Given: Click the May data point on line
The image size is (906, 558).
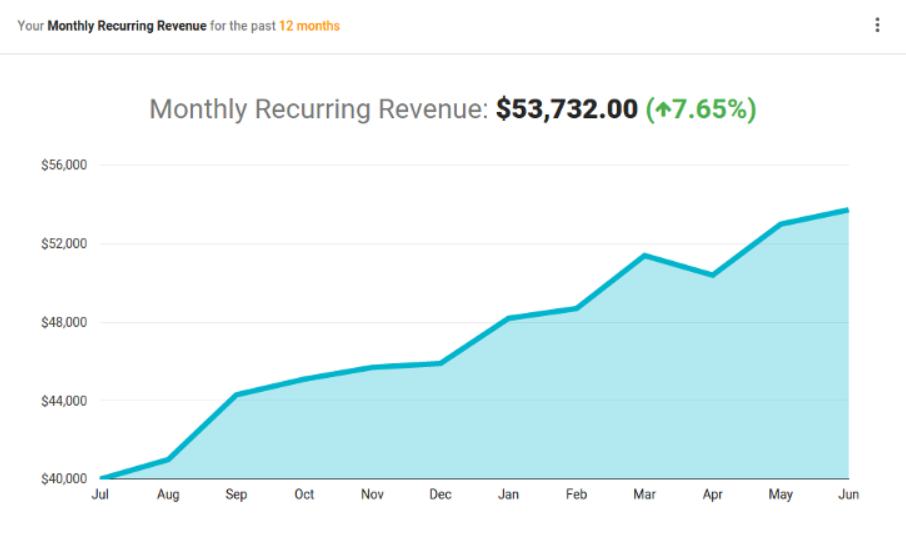Looking at the screenshot, I should (781, 224).
